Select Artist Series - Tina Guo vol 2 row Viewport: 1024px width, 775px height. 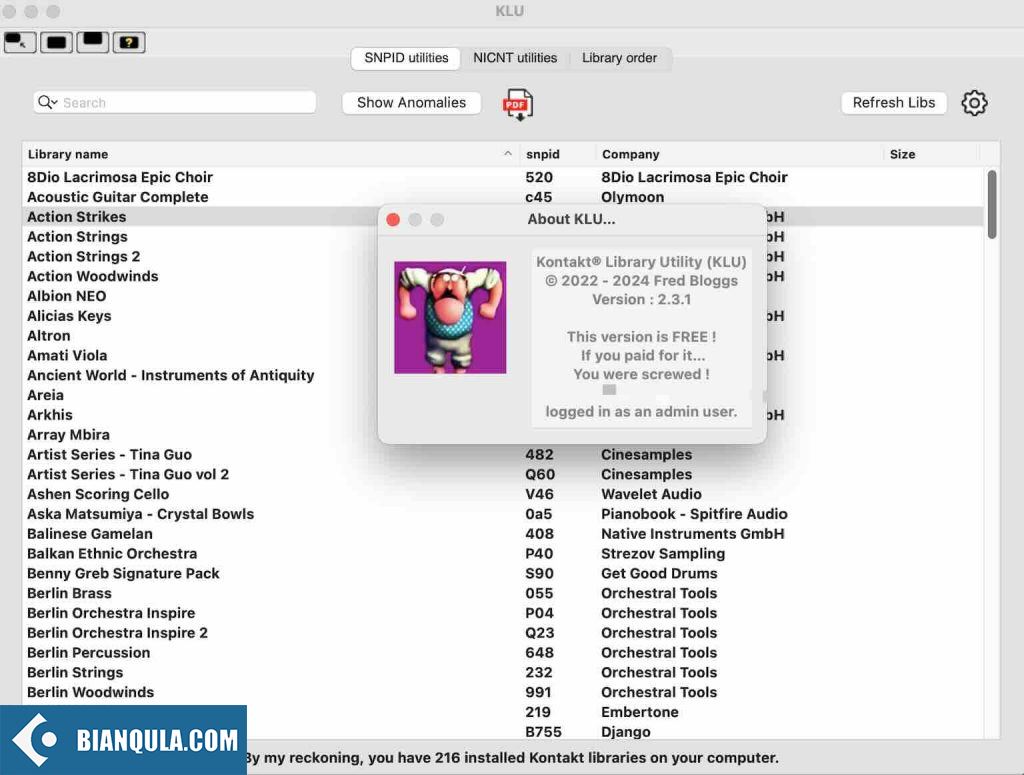pyautogui.click(x=503, y=474)
